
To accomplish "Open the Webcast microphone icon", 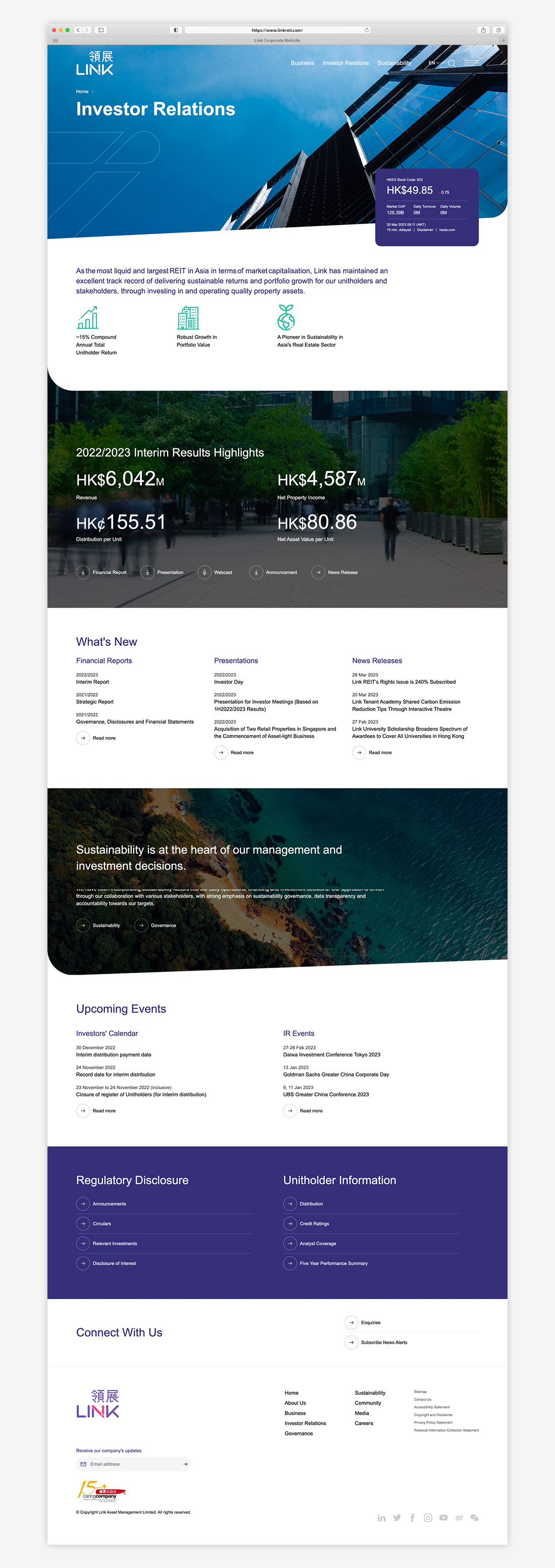I will [x=204, y=572].
